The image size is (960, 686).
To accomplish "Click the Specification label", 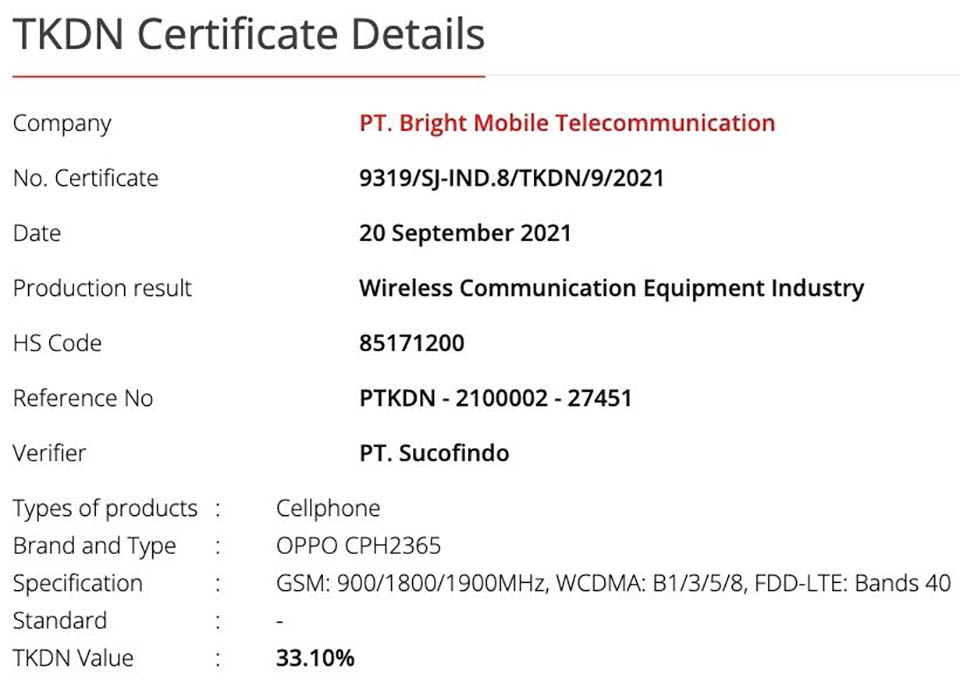I will click(x=77, y=584).
